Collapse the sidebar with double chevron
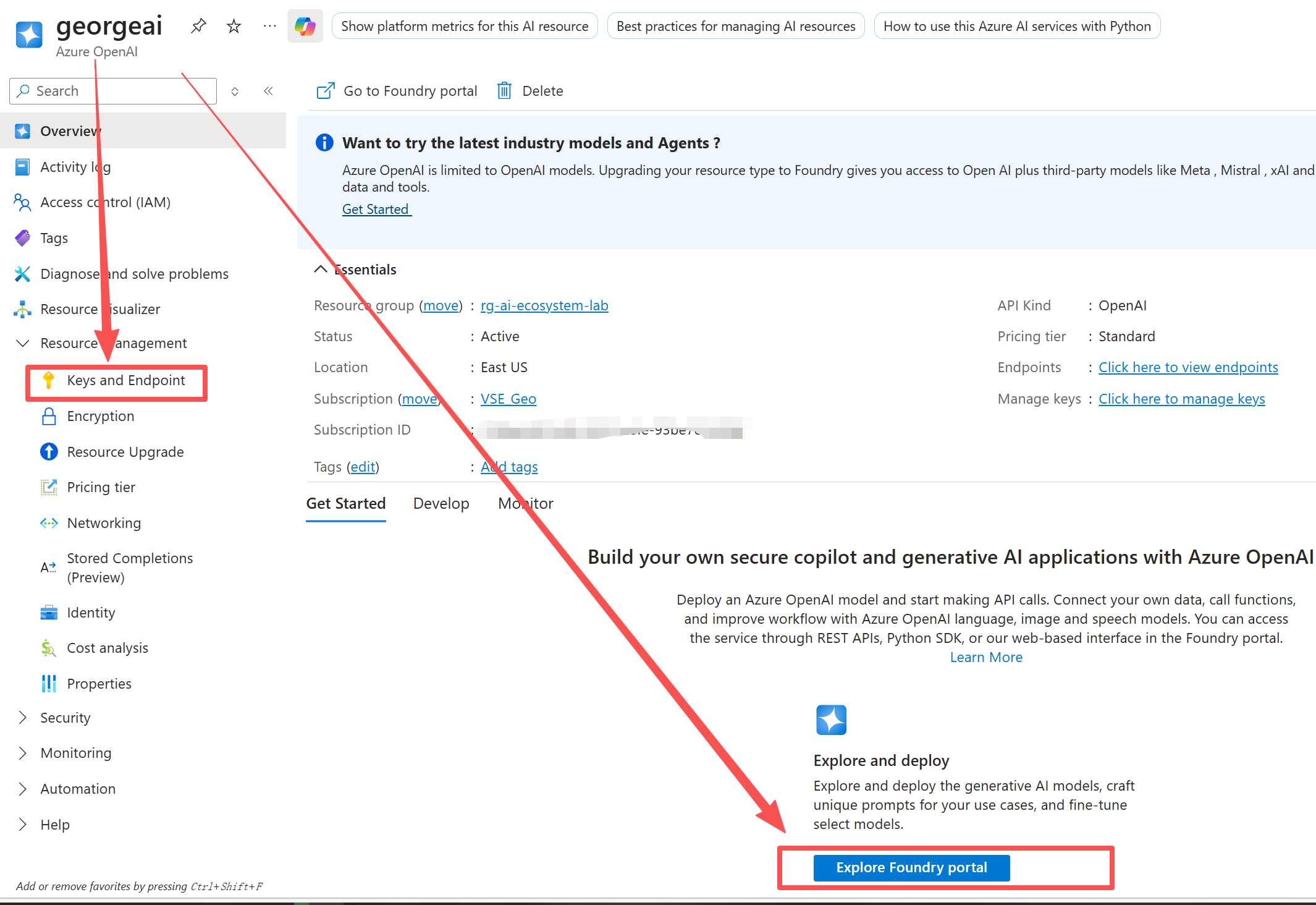Viewport: 1316px width, 905px height. coord(268,91)
